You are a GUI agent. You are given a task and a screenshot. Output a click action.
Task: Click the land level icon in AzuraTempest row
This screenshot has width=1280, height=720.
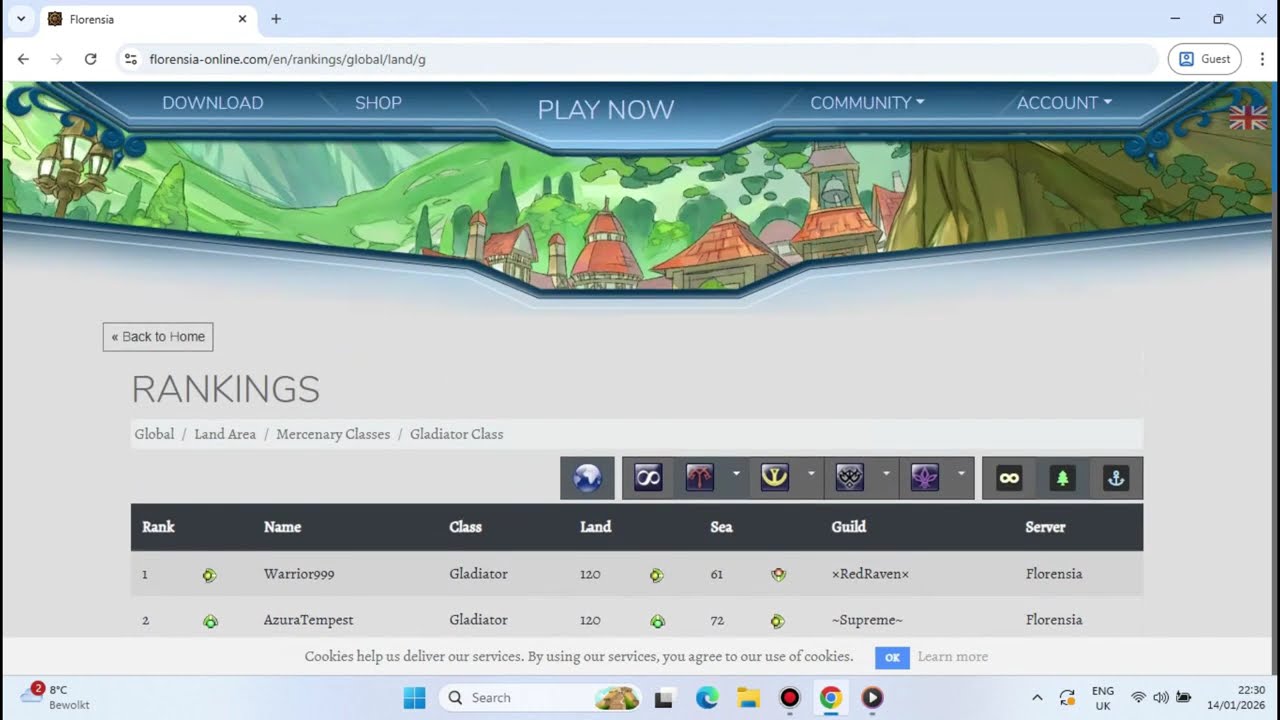[x=657, y=621]
